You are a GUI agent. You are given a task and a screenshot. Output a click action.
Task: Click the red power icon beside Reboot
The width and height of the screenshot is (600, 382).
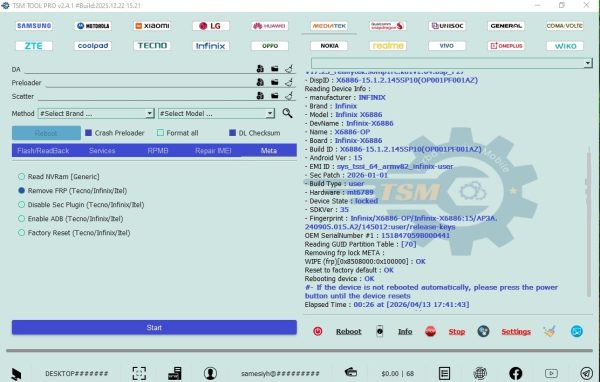318,331
